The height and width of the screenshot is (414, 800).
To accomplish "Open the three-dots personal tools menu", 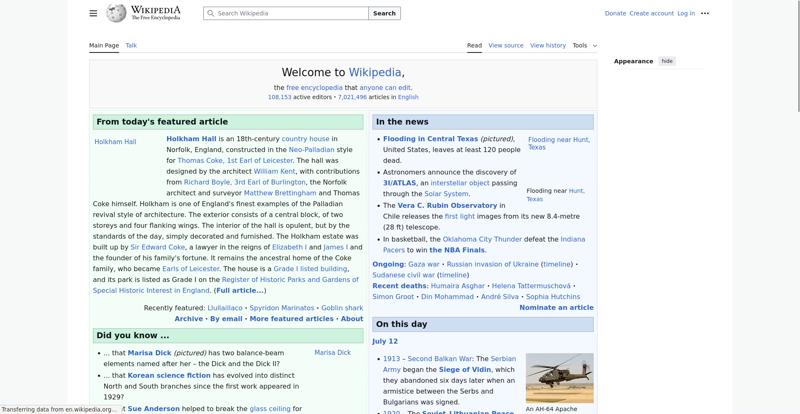I will pyautogui.click(x=705, y=13).
